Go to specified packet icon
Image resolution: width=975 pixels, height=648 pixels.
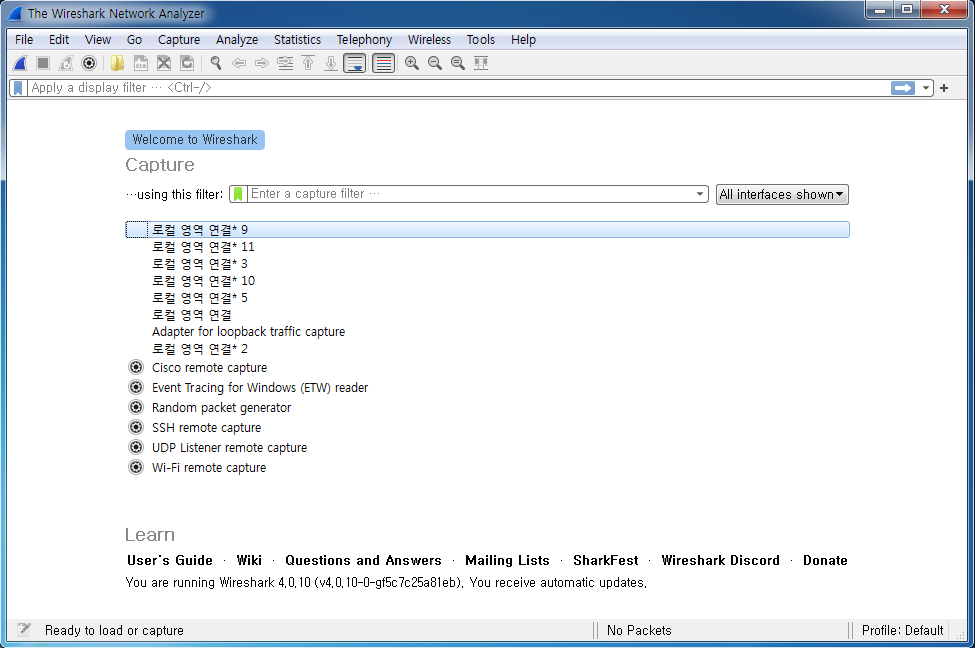(x=285, y=63)
